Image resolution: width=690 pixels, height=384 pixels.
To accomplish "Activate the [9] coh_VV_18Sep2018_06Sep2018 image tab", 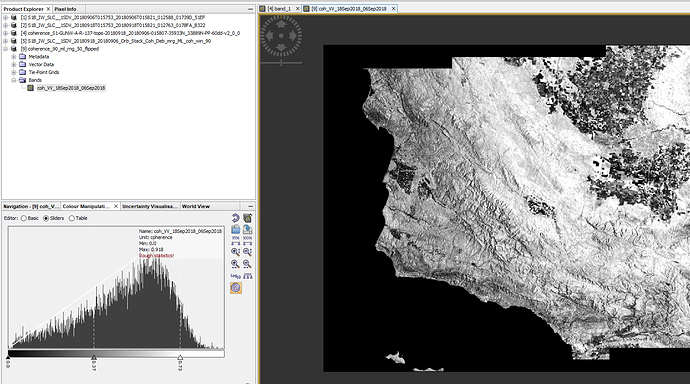I will pos(349,9).
